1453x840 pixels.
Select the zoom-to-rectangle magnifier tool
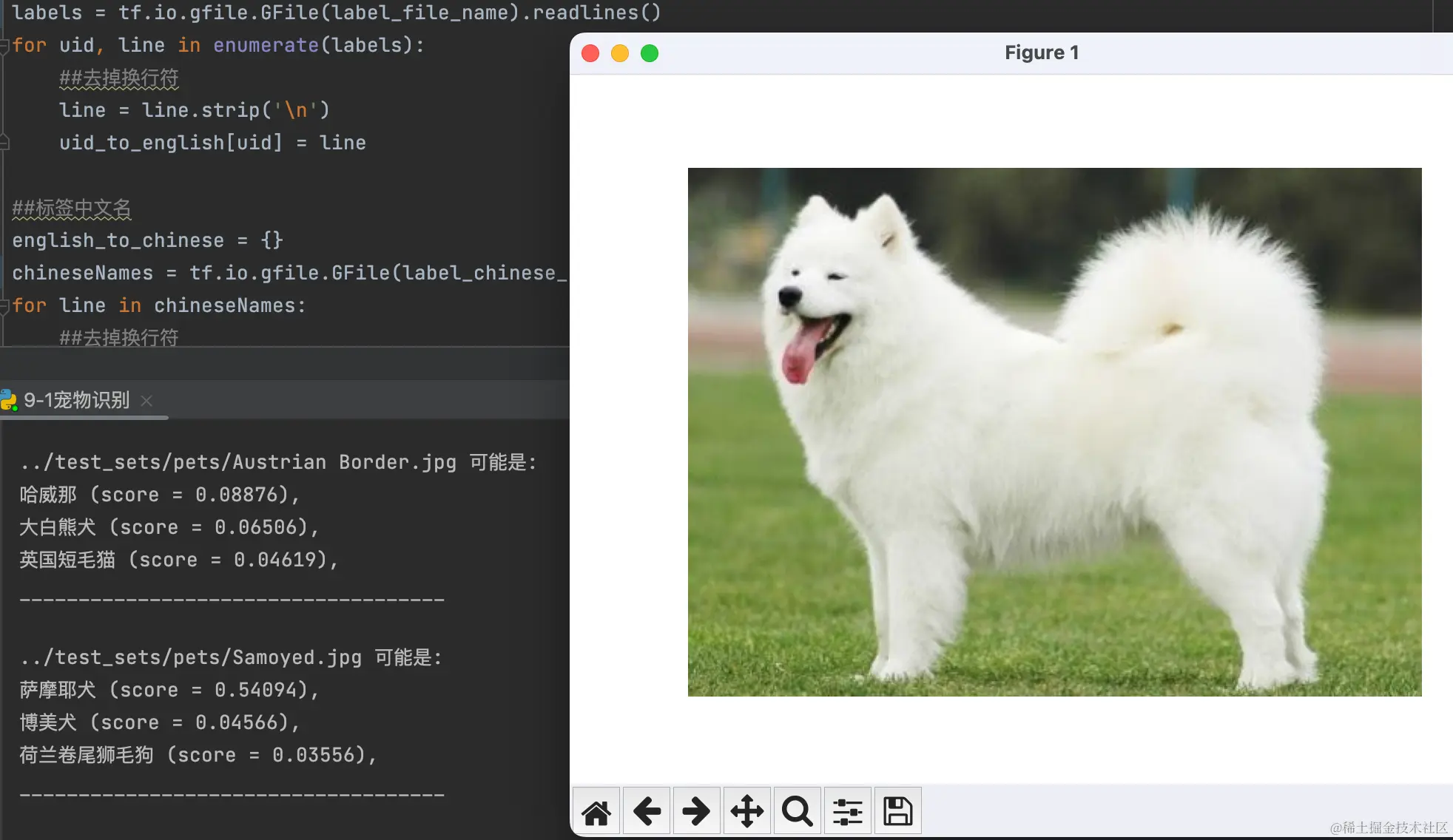click(x=797, y=811)
